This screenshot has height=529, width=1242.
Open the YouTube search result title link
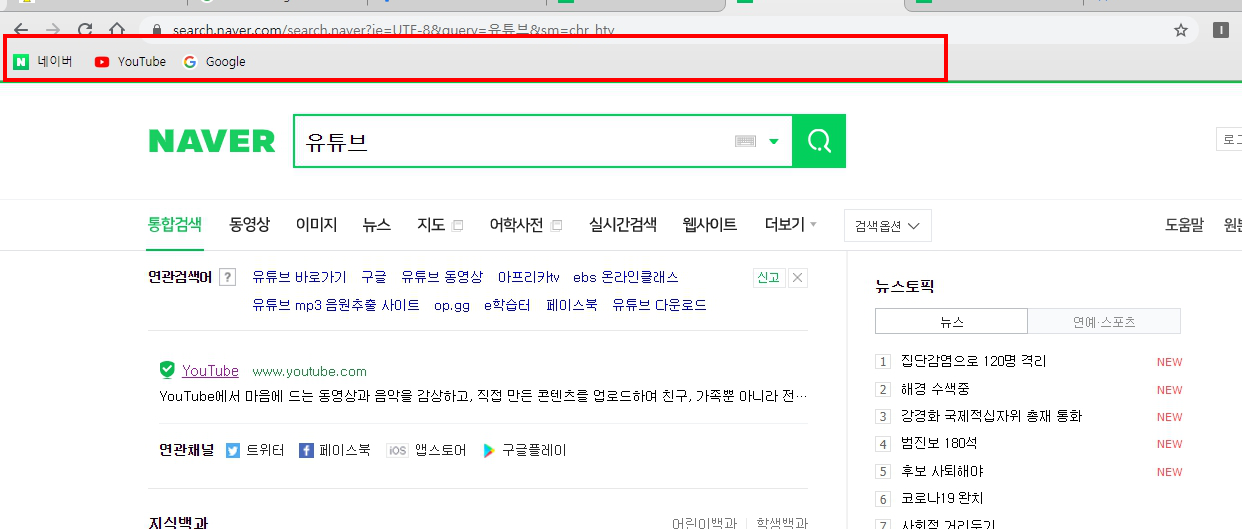210,370
